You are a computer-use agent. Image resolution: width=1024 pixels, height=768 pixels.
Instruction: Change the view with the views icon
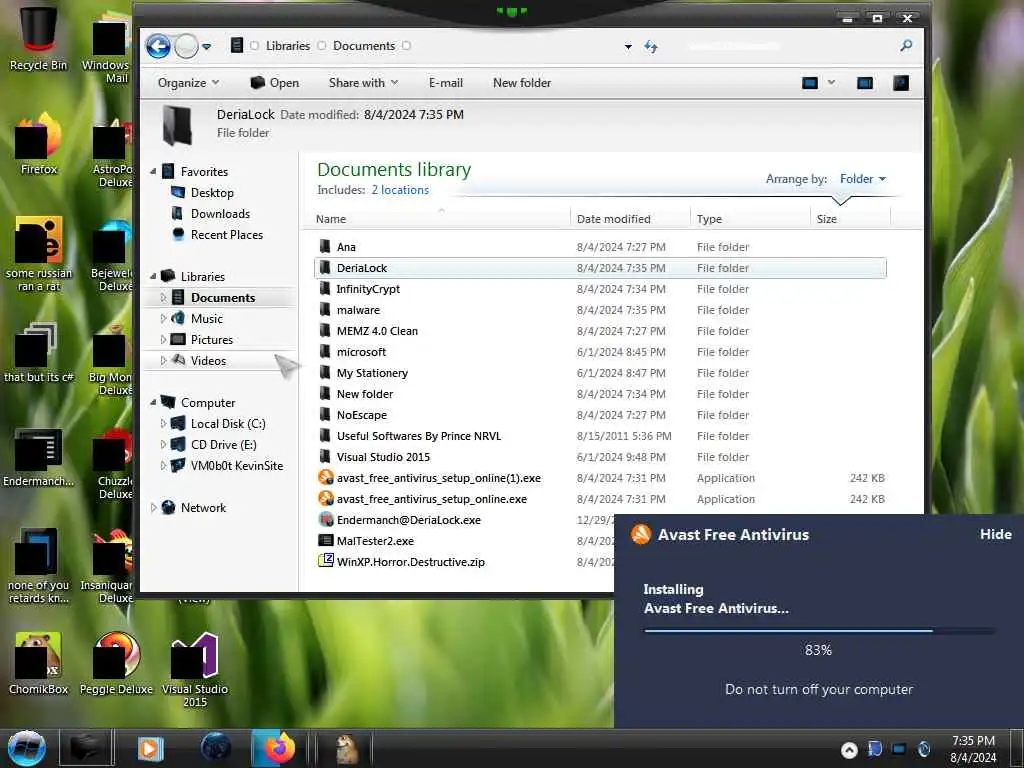(x=810, y=83)
